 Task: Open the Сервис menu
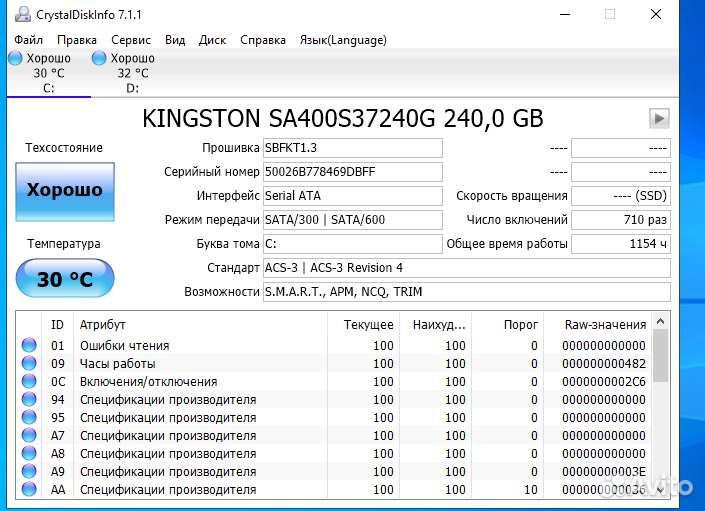click(x=131, y=40)
